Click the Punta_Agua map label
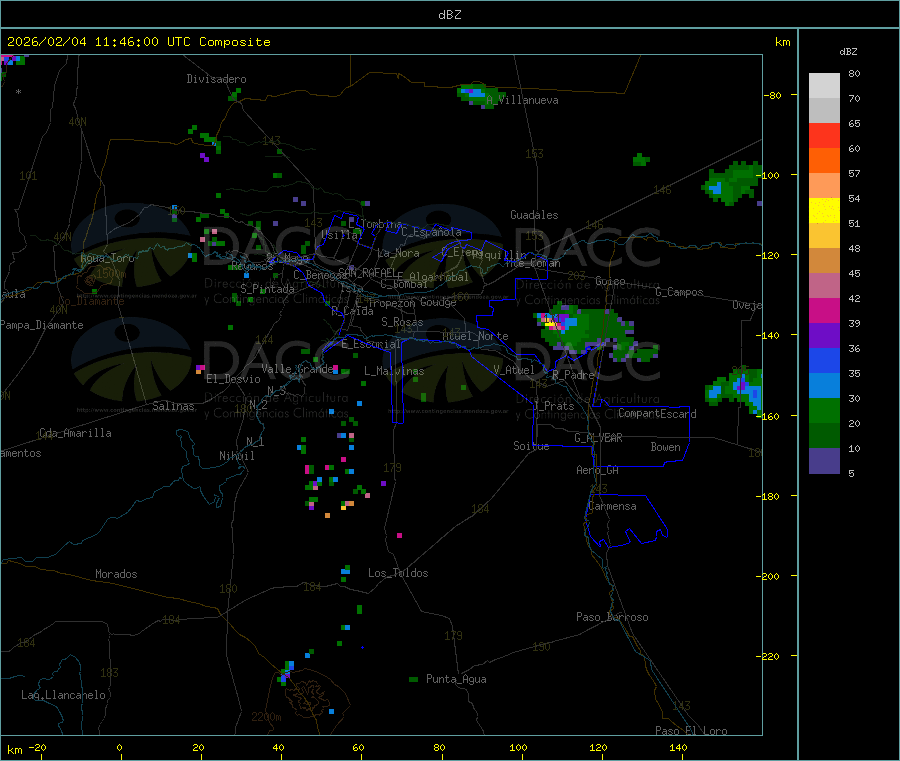The image size is (900, 761). pos(456,679)
